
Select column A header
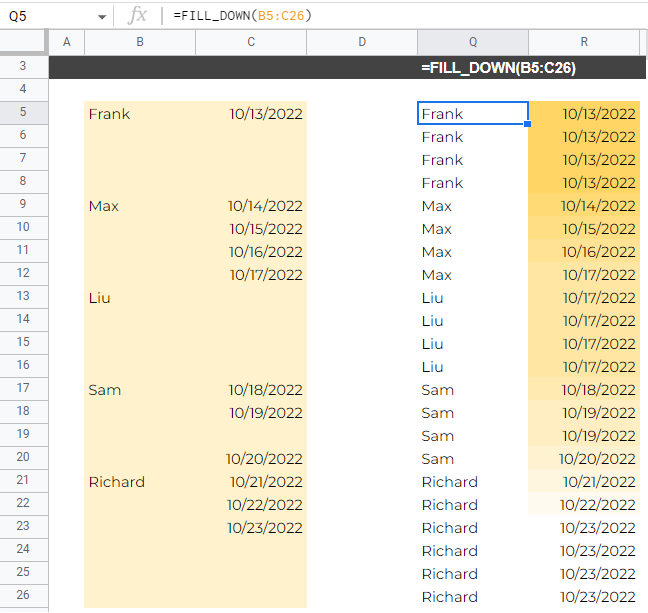tap(67, 42)
